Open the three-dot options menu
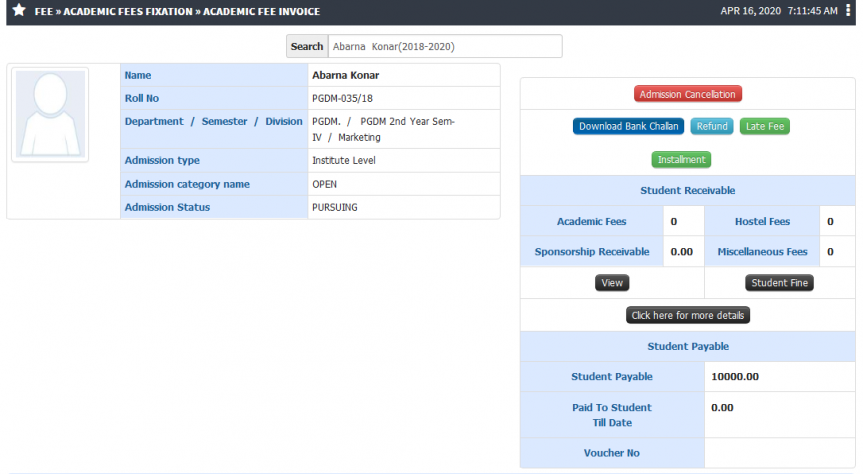 pyautogui.click(x=848, y=10)
